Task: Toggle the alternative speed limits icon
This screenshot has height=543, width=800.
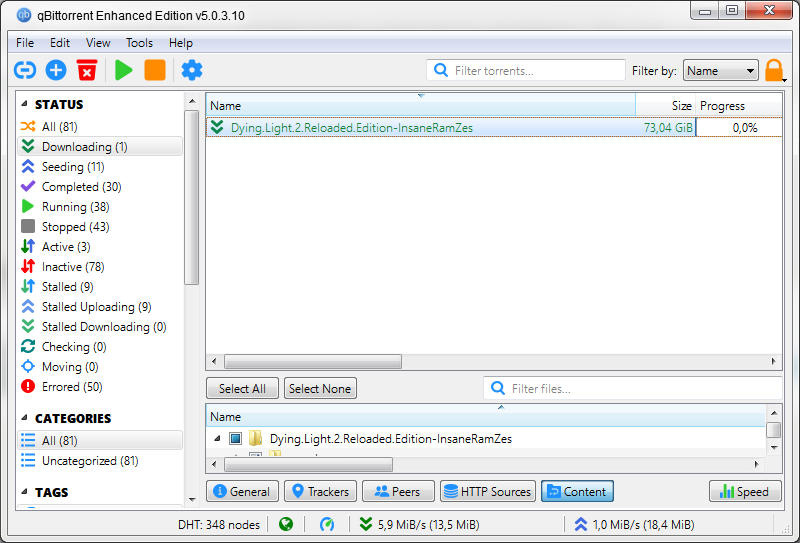Action: pyautogui.click(x=327, y=524)
